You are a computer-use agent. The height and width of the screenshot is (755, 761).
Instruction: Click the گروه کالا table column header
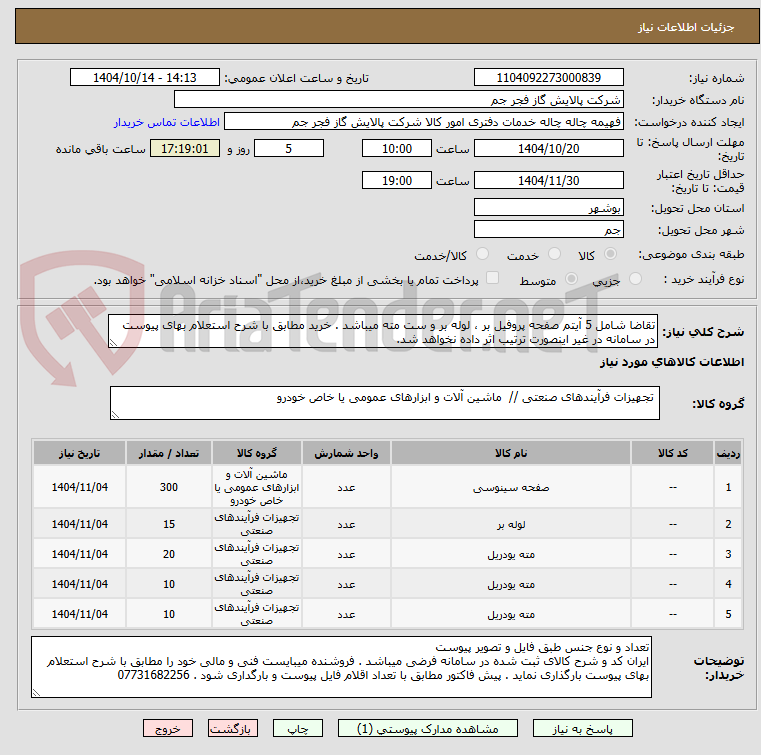click(x=257, y=453)
